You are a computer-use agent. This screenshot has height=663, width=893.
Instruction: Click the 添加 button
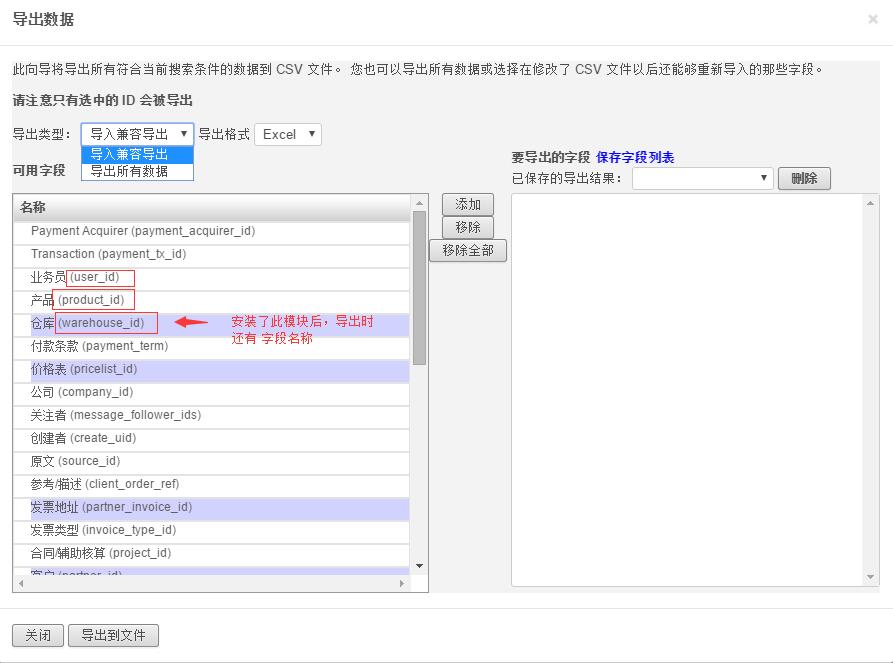468,204
